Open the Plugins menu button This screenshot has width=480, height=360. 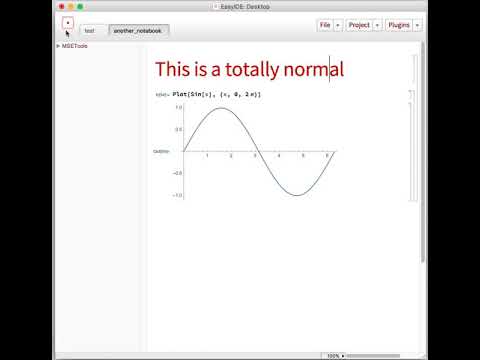399,25
